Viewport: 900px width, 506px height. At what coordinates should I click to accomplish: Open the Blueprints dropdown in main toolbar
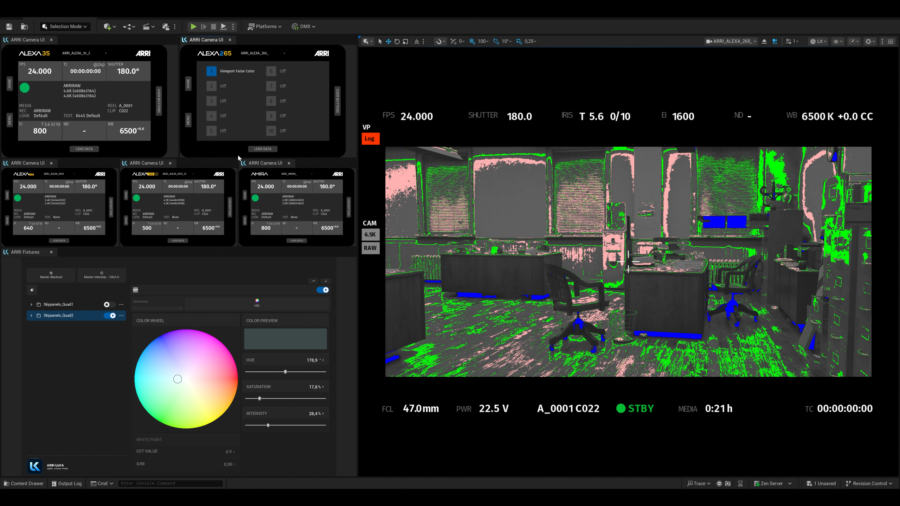(x=129, y=26)
